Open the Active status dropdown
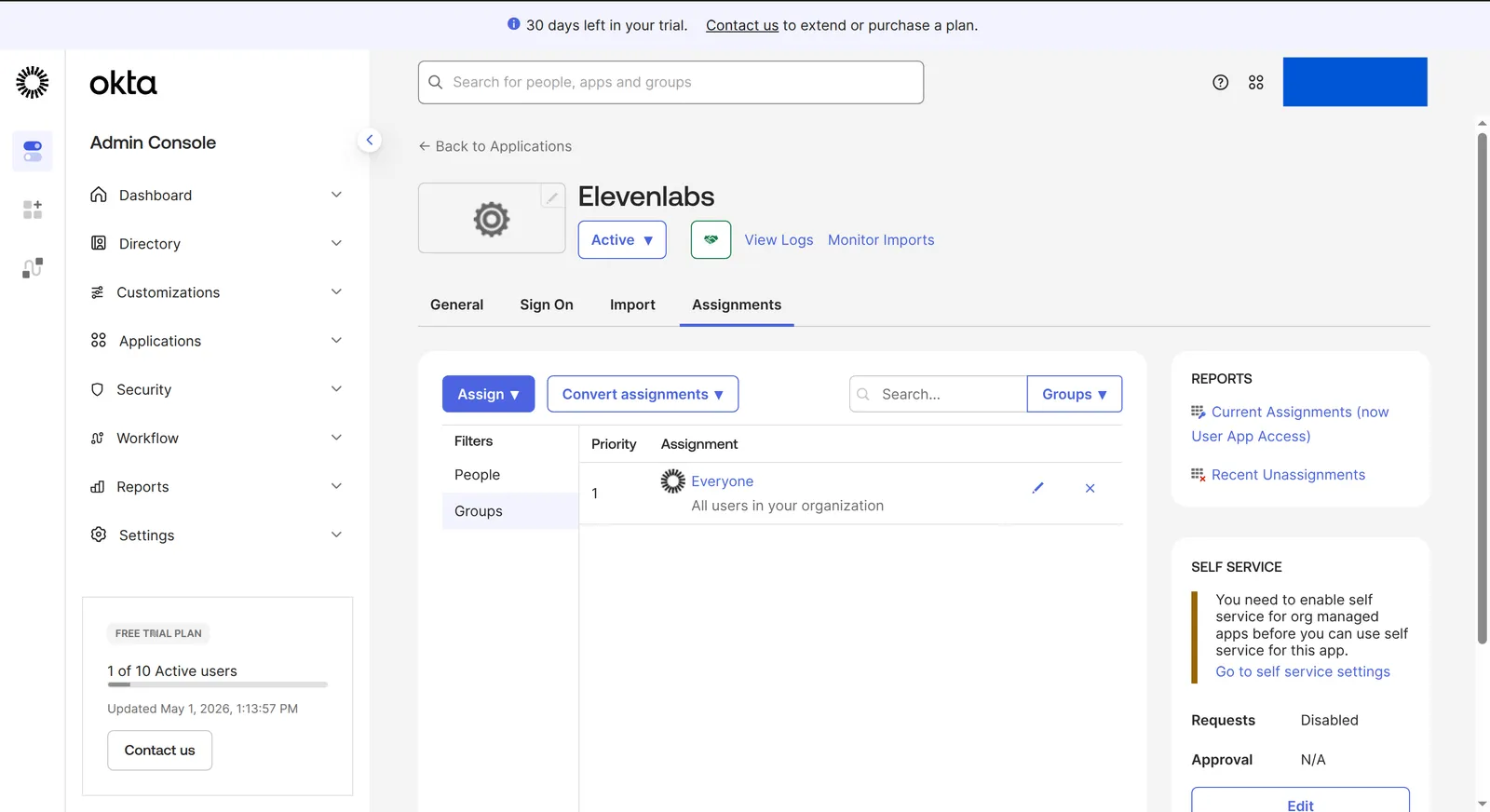The image size is (1490, 812). [622, 239]
